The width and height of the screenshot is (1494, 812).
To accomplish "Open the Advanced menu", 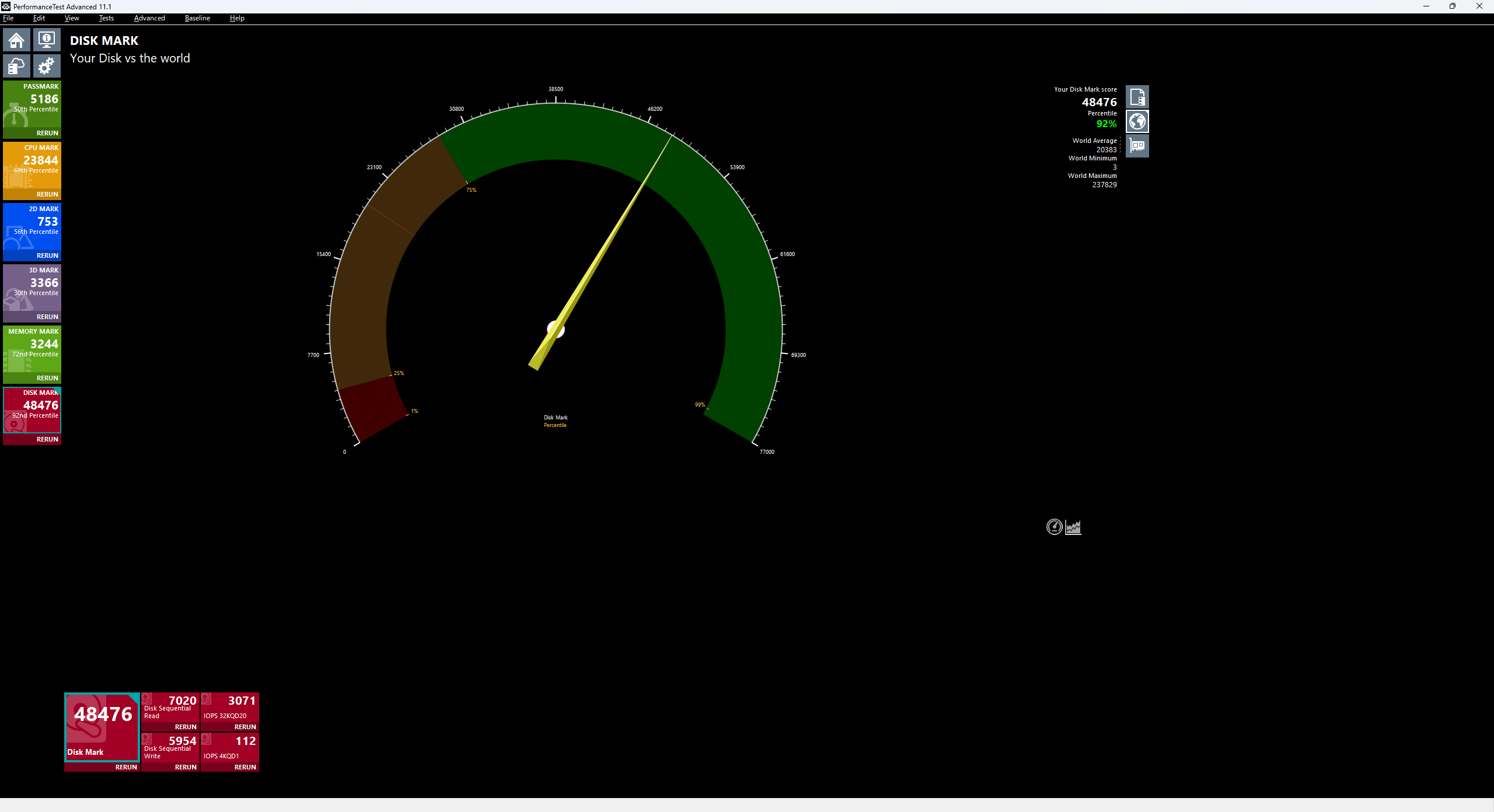I will [149, 18].
